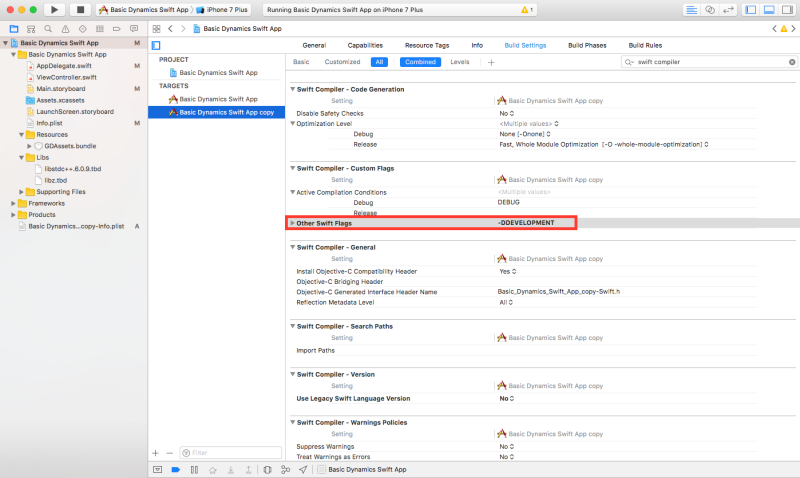Jump to the next issue arrow

[793, 29]
